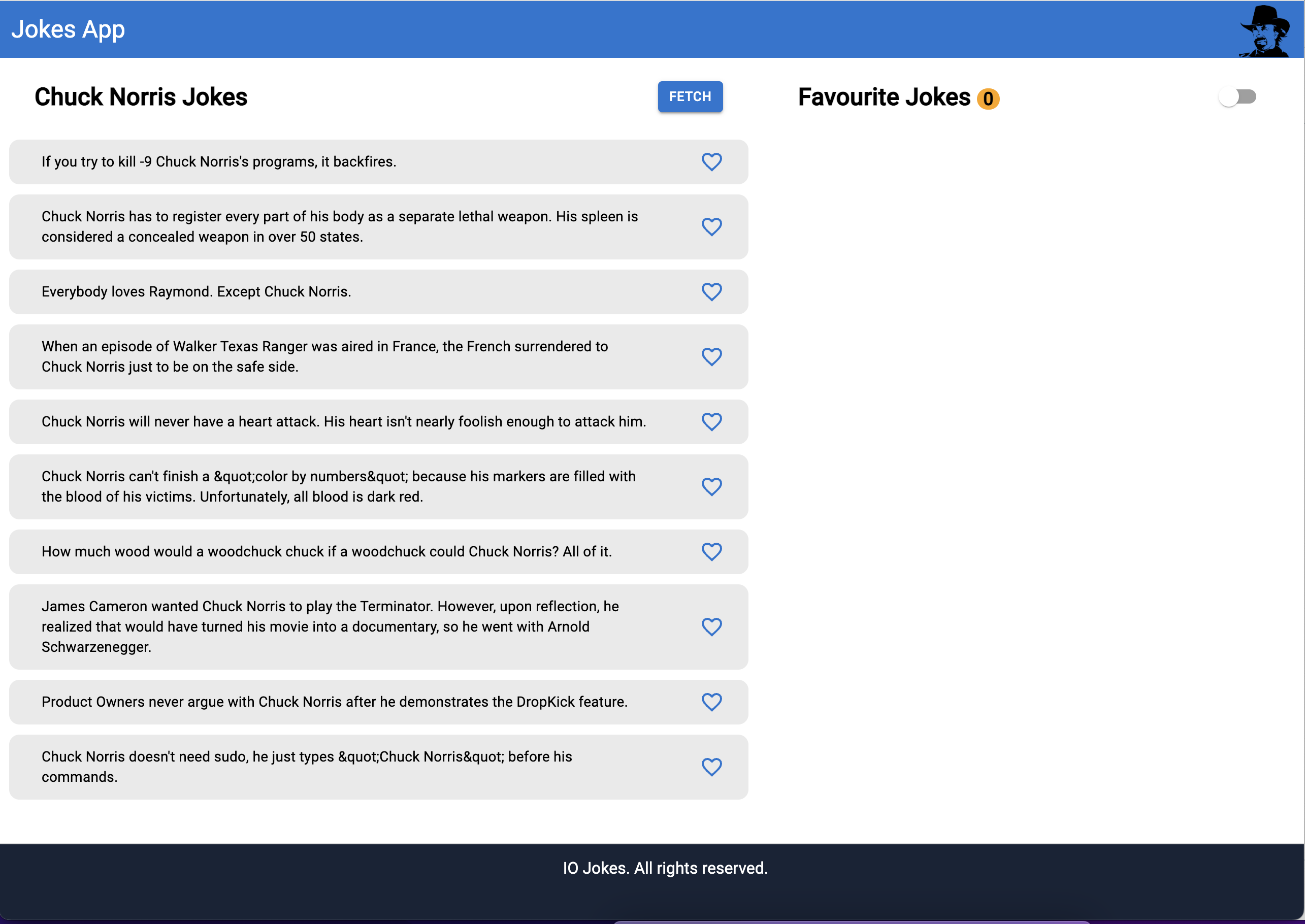Favourite the heart attack joke

[x=711, y=421]
